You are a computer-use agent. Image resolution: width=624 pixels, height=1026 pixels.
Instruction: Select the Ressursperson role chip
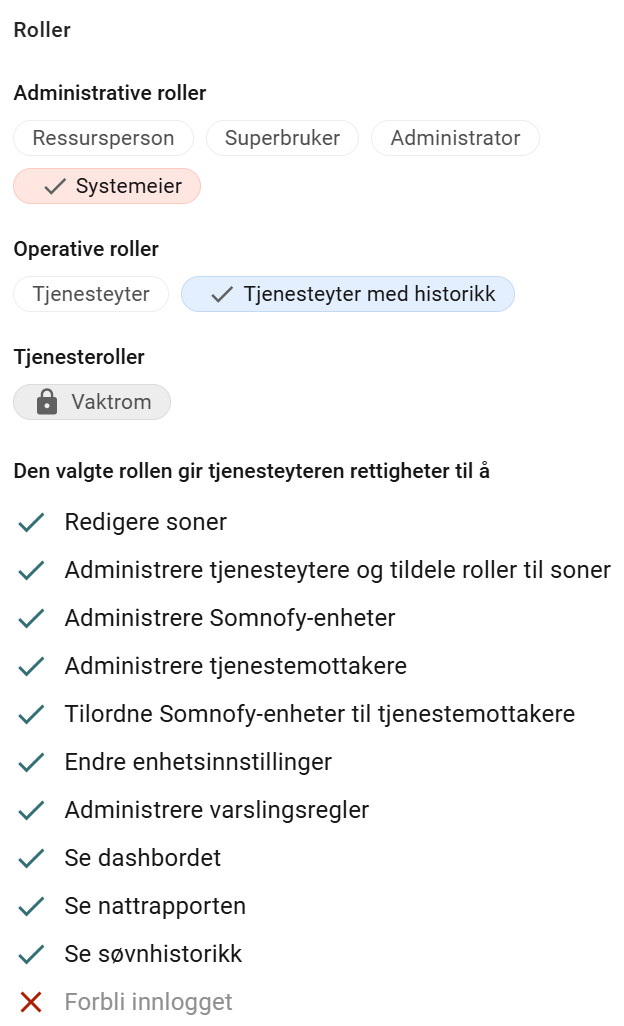pos(103,138)
